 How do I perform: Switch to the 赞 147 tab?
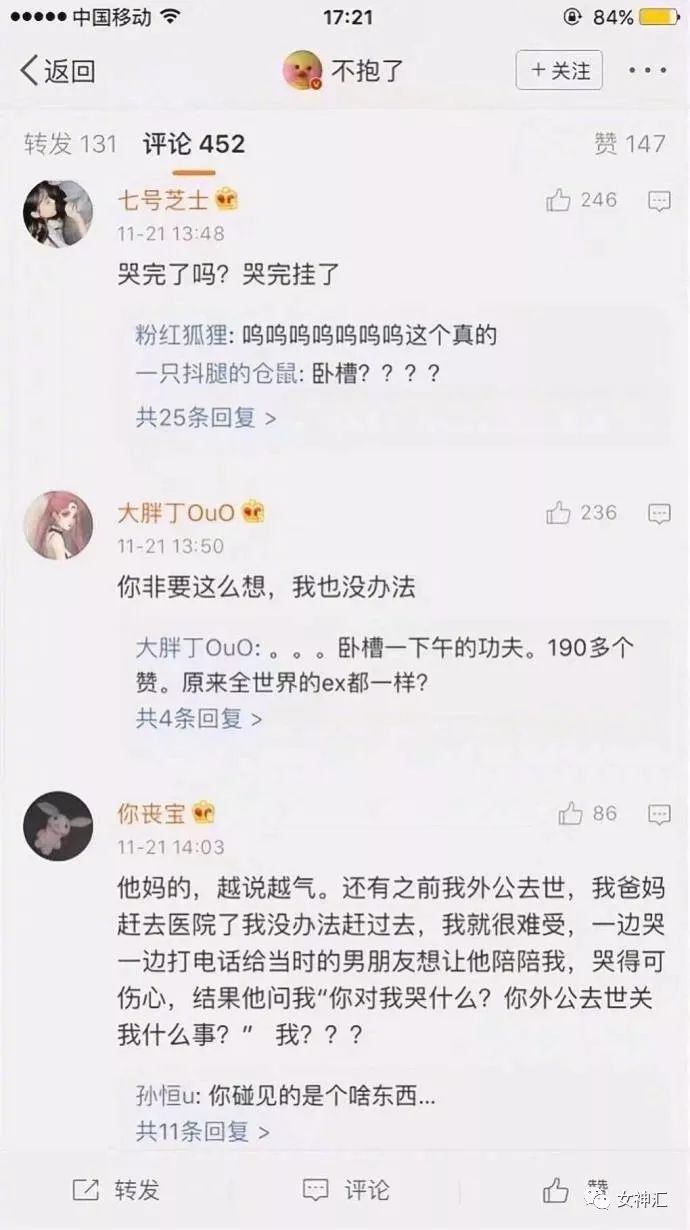point(630,144)
